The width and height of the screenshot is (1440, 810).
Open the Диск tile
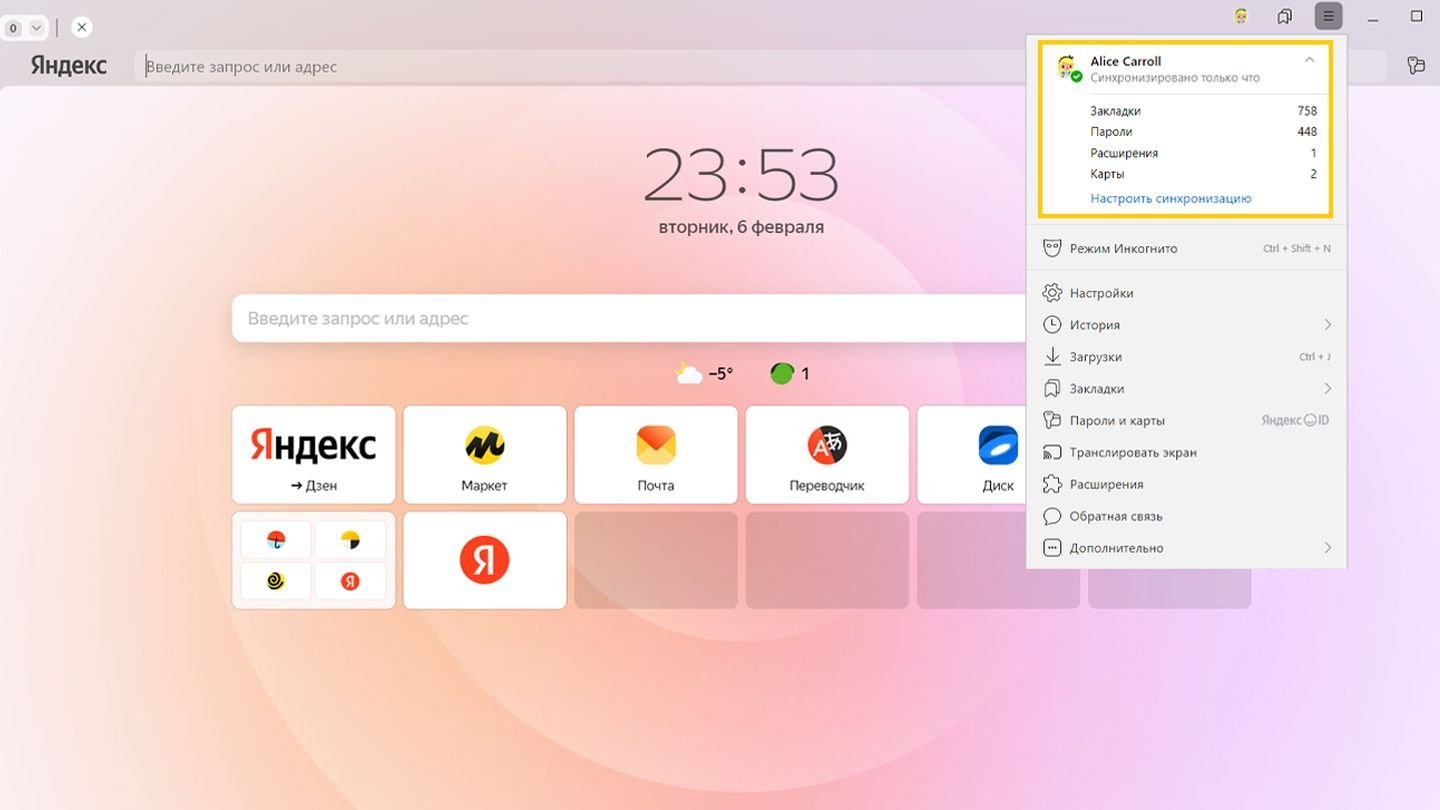tap(972, 454)
